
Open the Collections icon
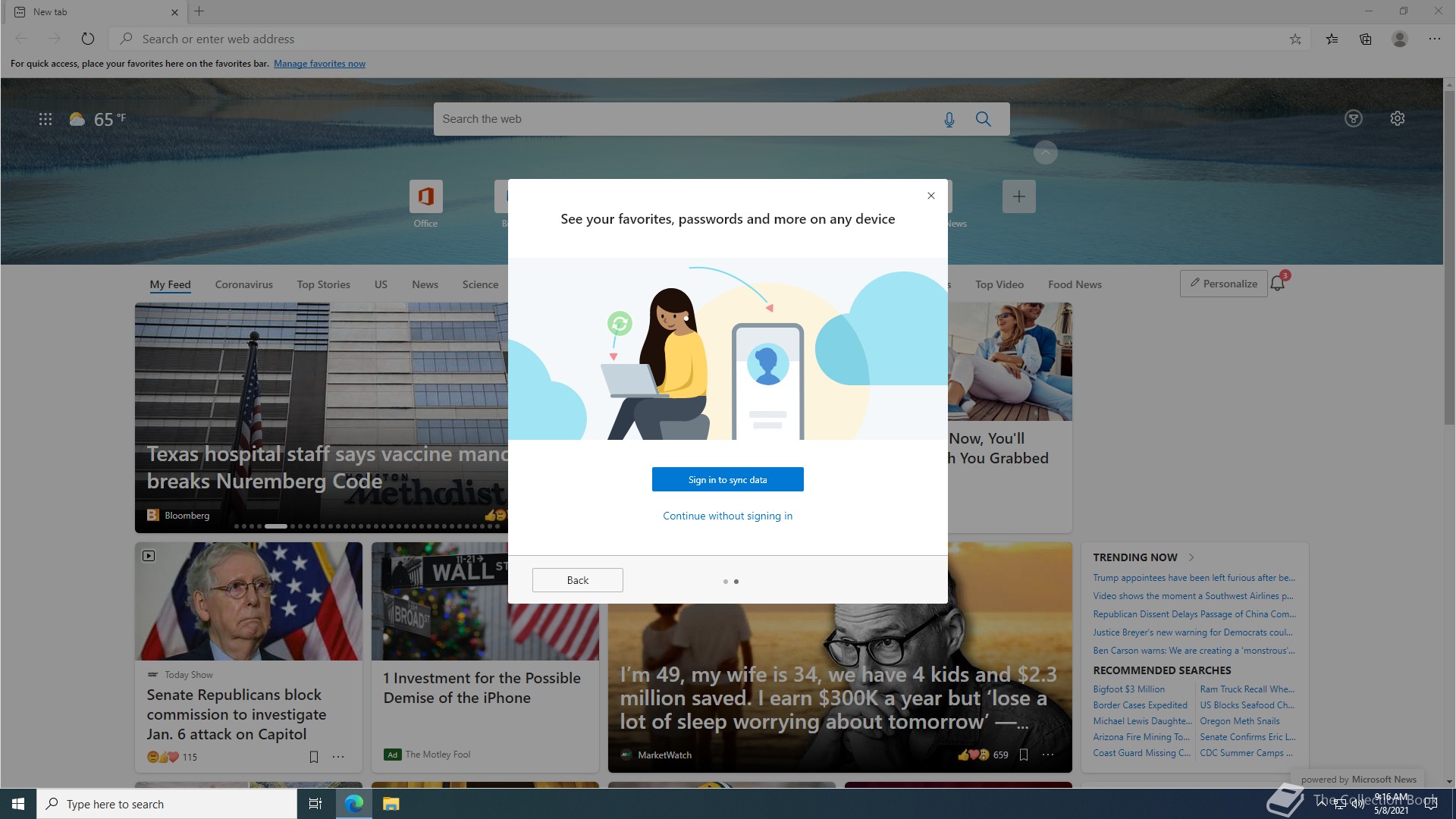pos(1366,39)
